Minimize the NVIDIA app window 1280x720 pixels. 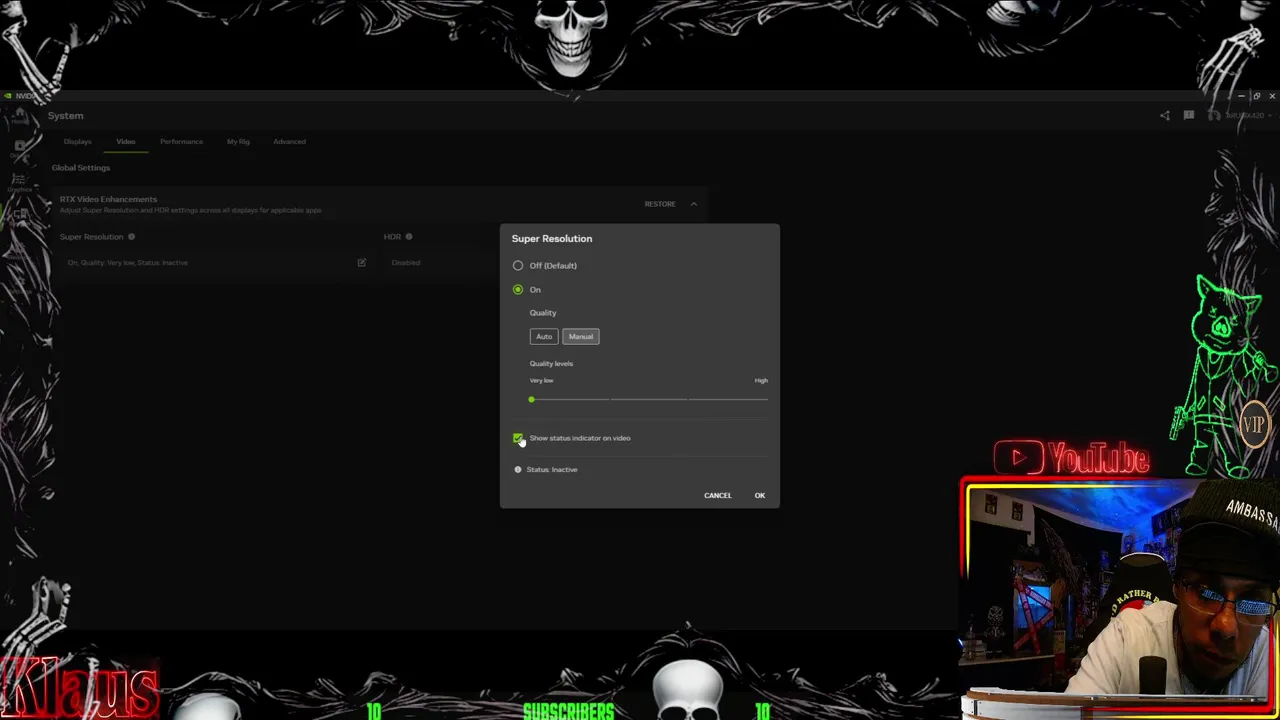pyautogui.click(x=1241, y=96)
